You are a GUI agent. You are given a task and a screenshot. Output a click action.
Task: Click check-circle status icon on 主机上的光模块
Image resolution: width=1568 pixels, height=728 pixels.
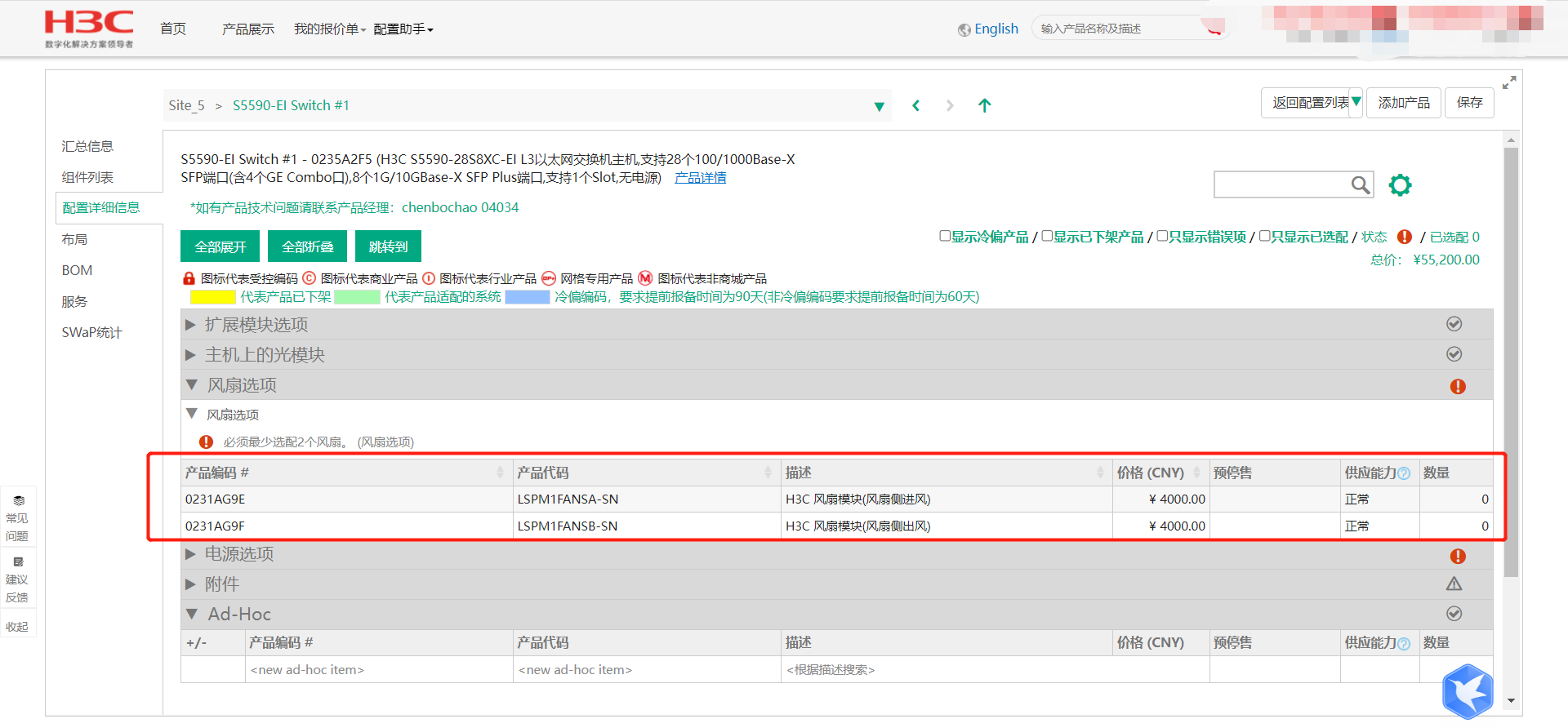point(1454,354)
